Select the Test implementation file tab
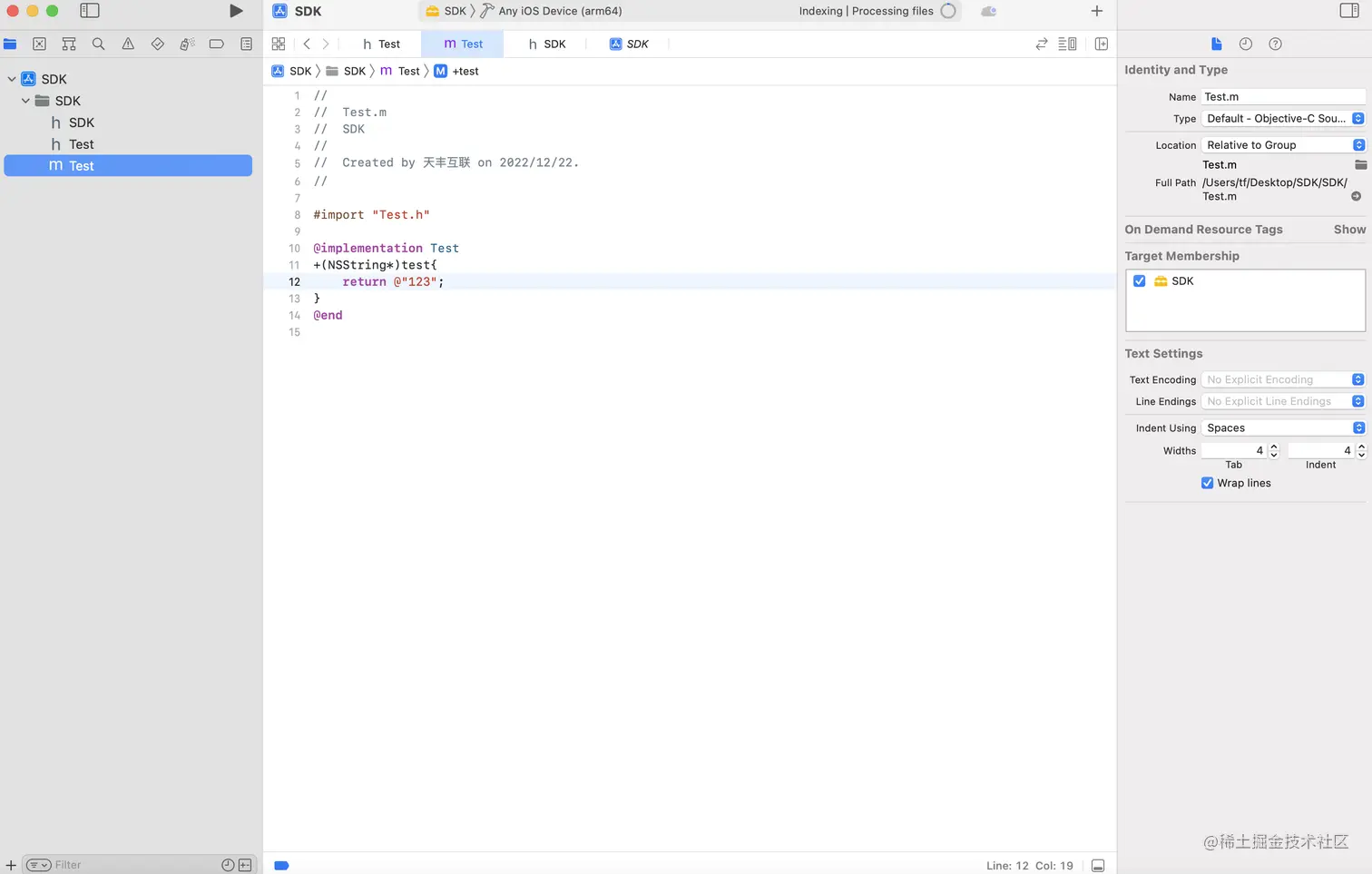Screen dimensions: 1372x874 click(x=463, y=44)
